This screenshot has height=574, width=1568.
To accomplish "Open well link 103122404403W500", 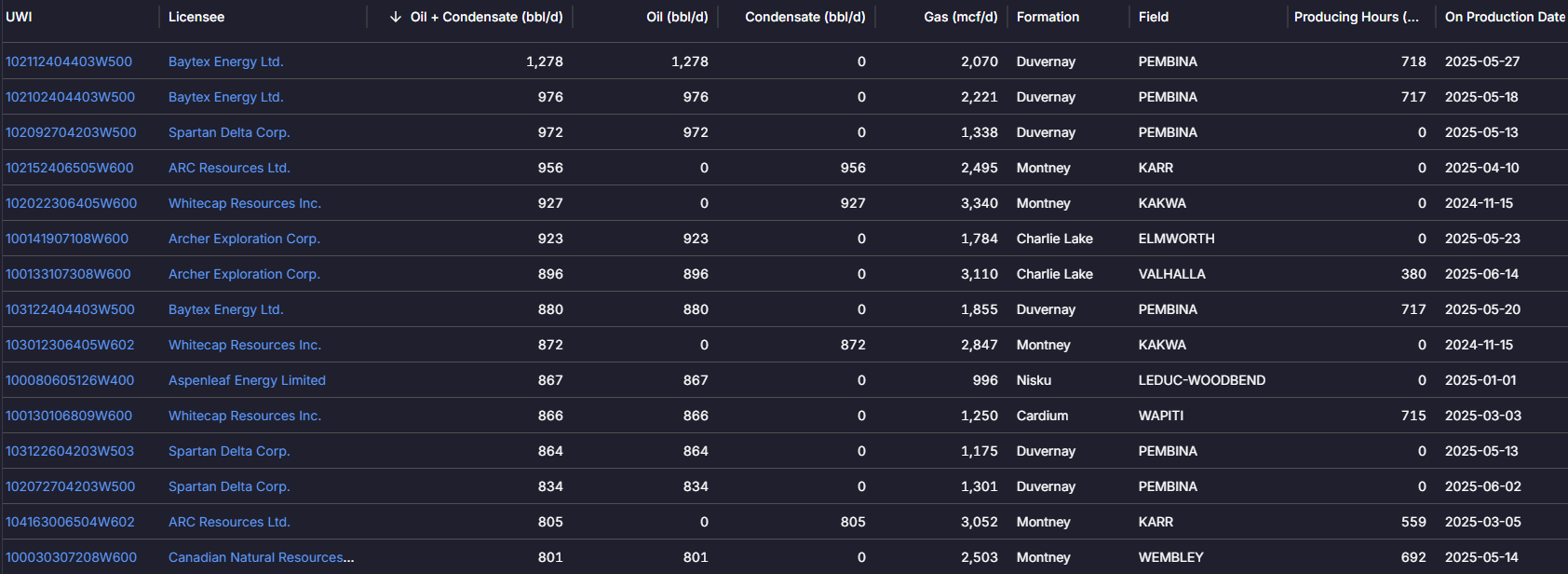I will [x=70, y=309].
